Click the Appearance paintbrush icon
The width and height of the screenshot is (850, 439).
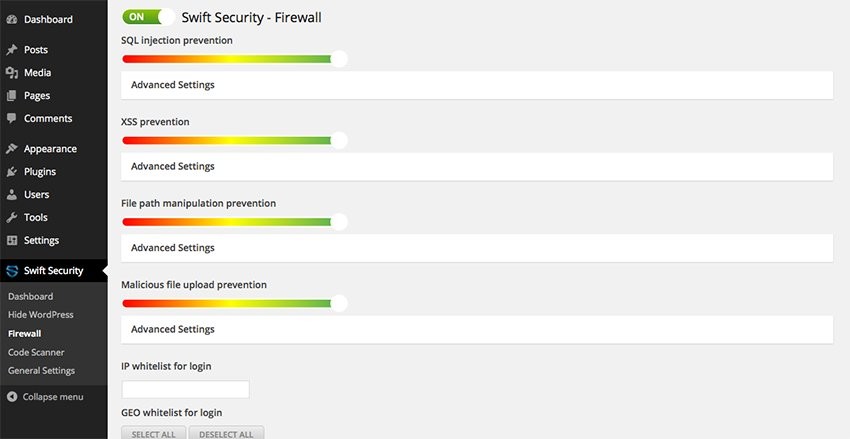point(12,149)
